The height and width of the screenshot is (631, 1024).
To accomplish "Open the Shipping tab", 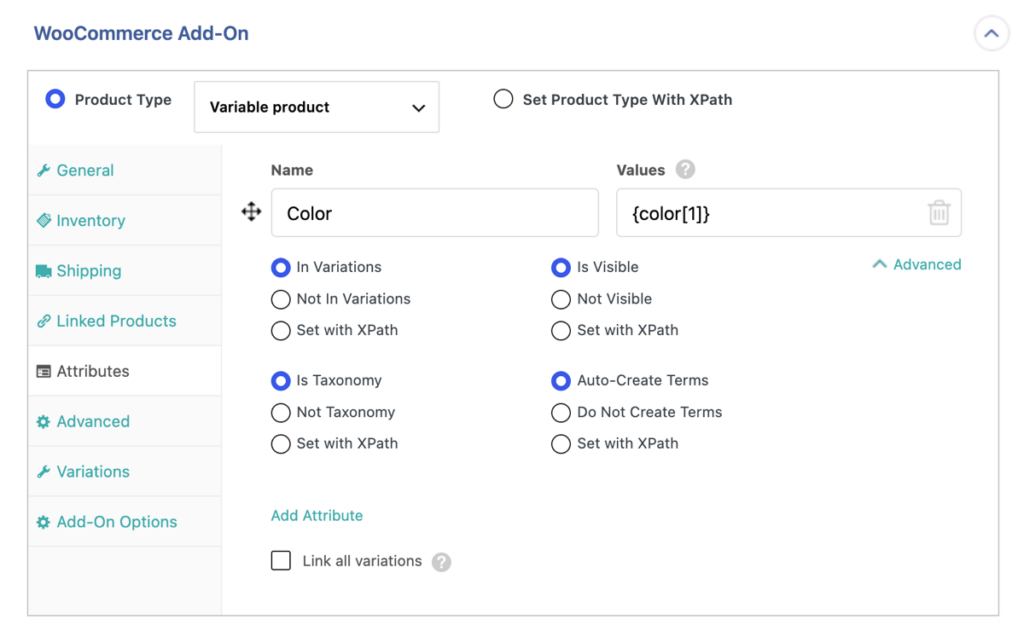I will tap(124, 271).
